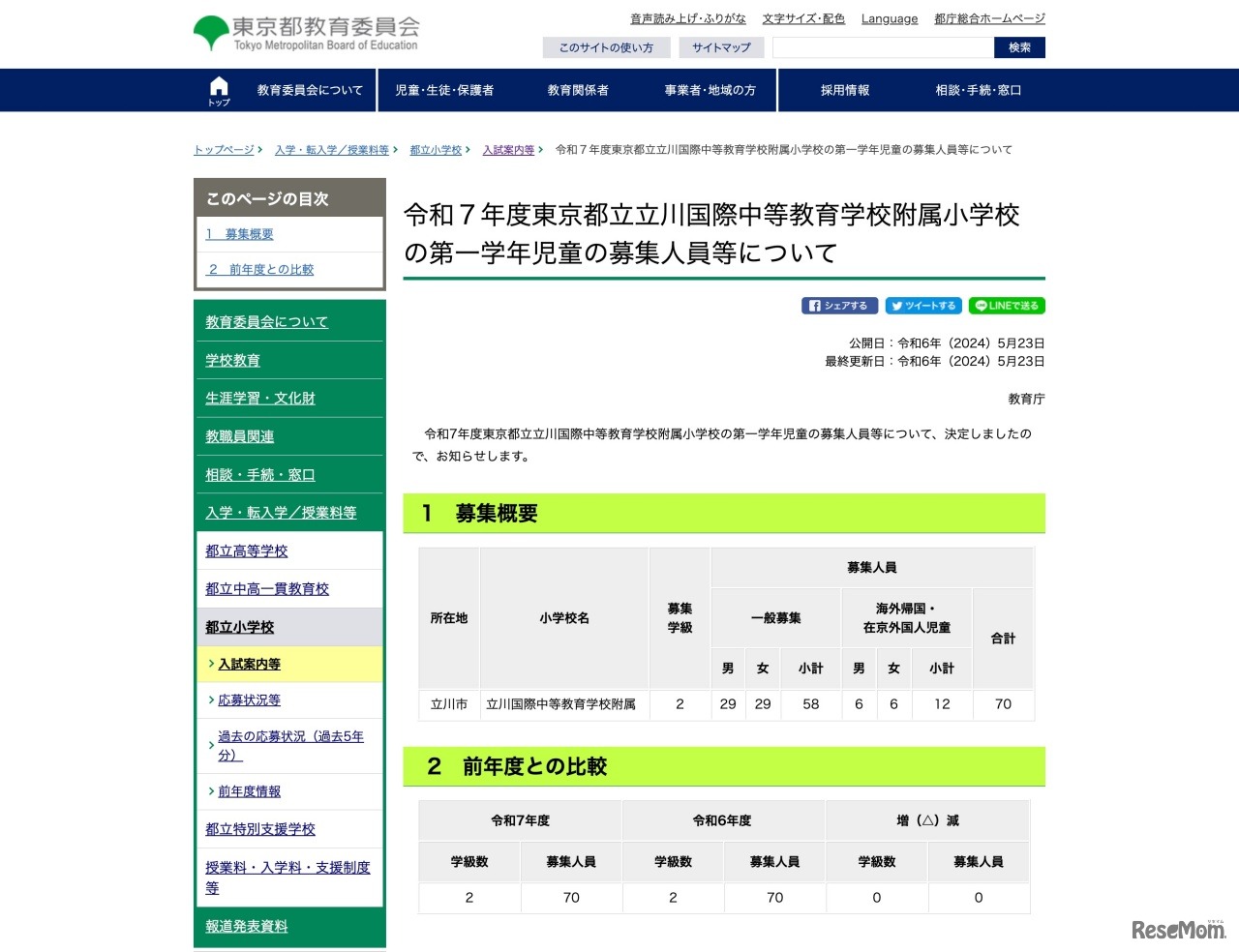Screen dimensions: 1239x952
Task: Open 教育関係者 navigation menu
Action: point(578,90)
